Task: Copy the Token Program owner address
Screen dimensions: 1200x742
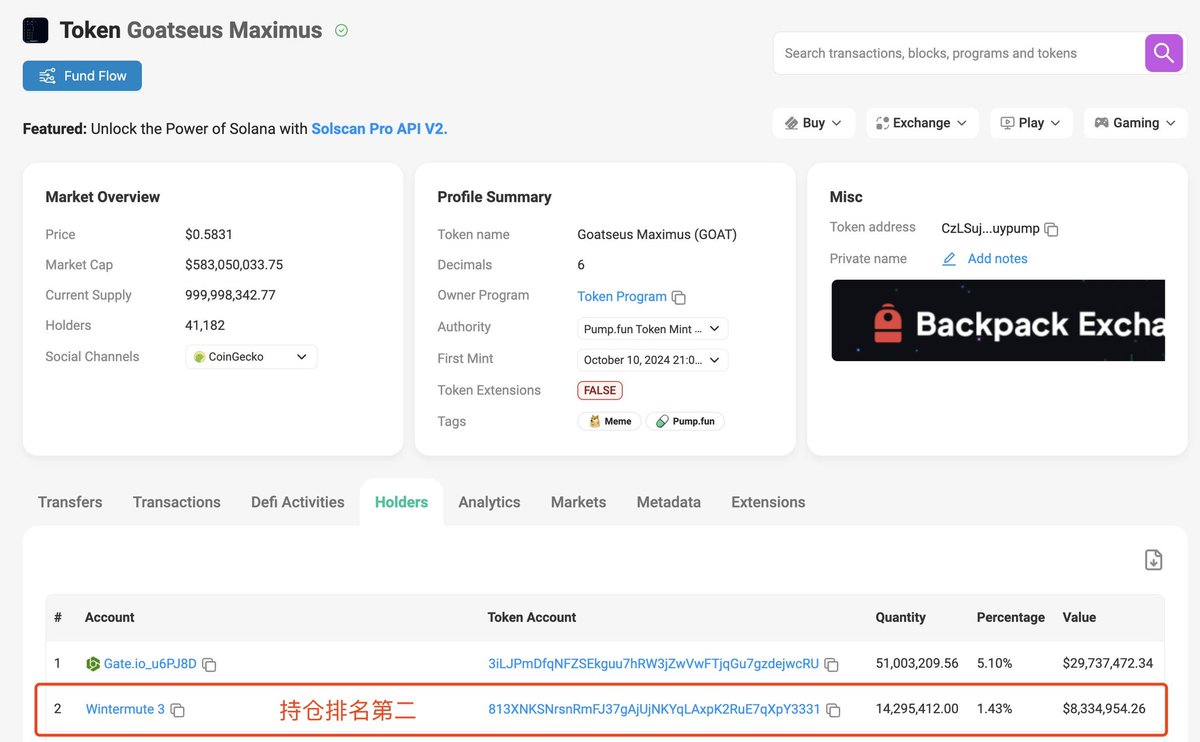Action: [x=679, y=297]
